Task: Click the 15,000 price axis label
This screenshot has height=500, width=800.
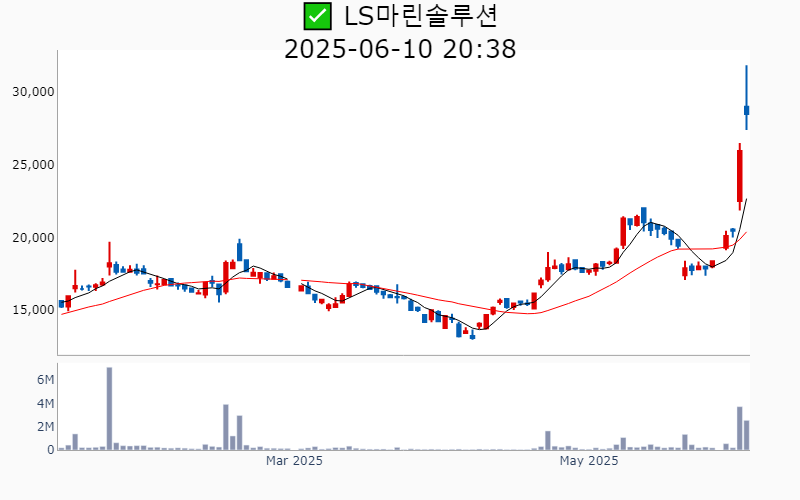Action: (33, 310)
